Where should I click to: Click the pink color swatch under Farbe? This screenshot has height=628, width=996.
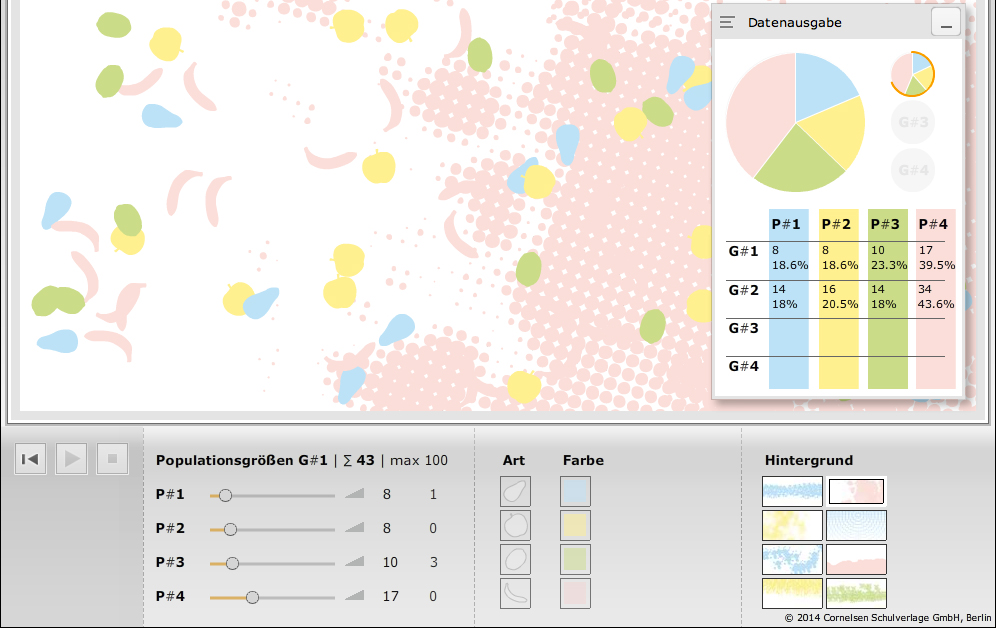[x=575, y=594]
